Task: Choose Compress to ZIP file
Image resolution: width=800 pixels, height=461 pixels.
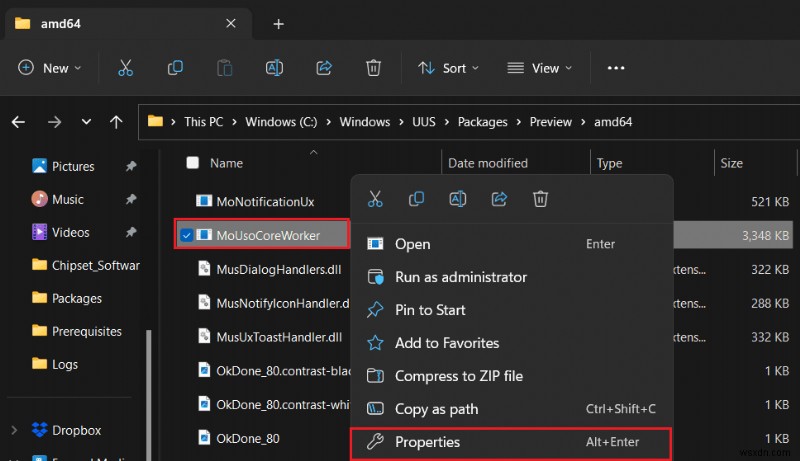Action: [x=511, y=376]
